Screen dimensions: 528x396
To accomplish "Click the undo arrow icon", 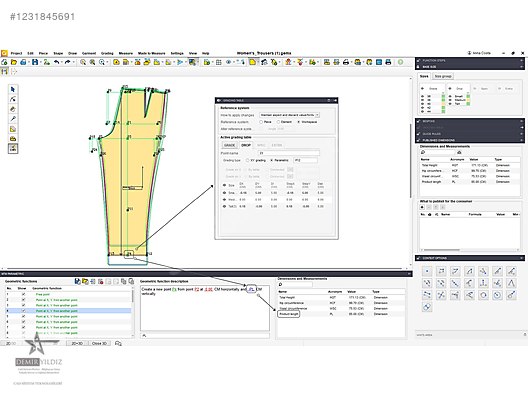I will (x=57, y=62).
